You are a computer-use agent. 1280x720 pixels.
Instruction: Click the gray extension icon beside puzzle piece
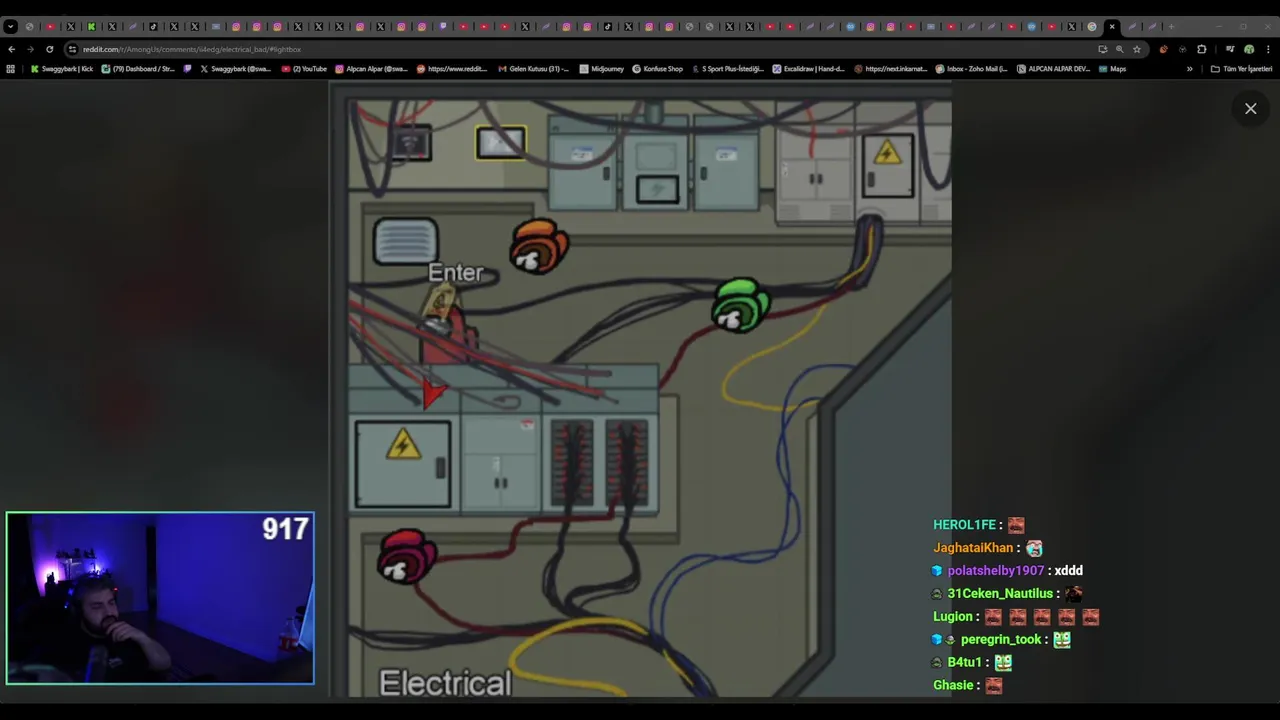[x=1183, y=49]
